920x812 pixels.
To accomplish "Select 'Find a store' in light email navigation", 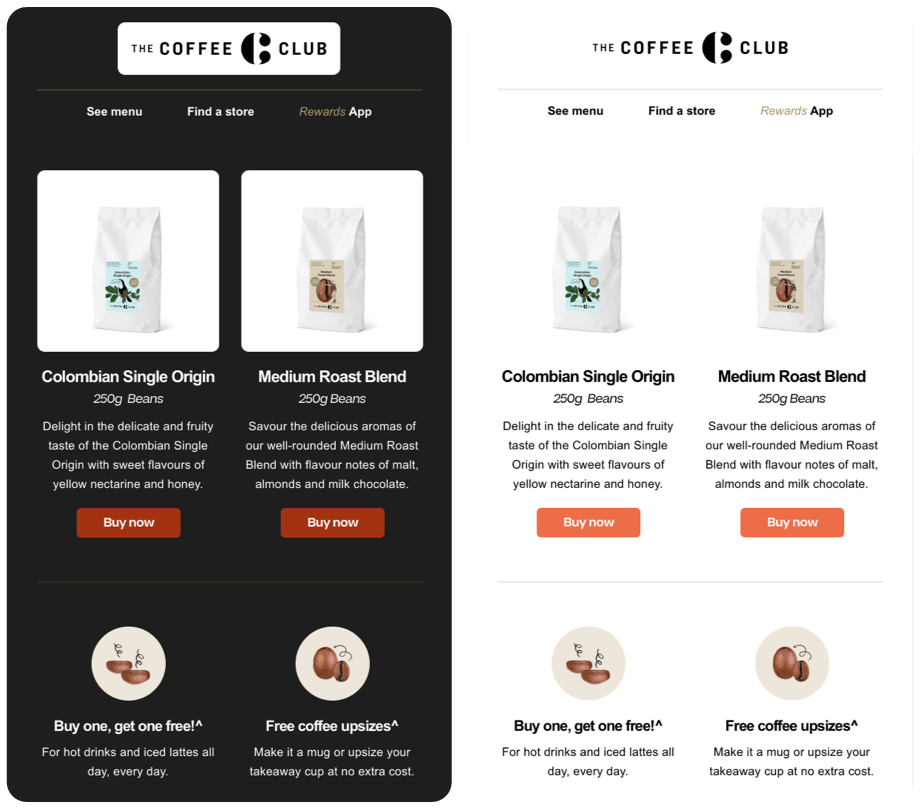I will point(682,111).
